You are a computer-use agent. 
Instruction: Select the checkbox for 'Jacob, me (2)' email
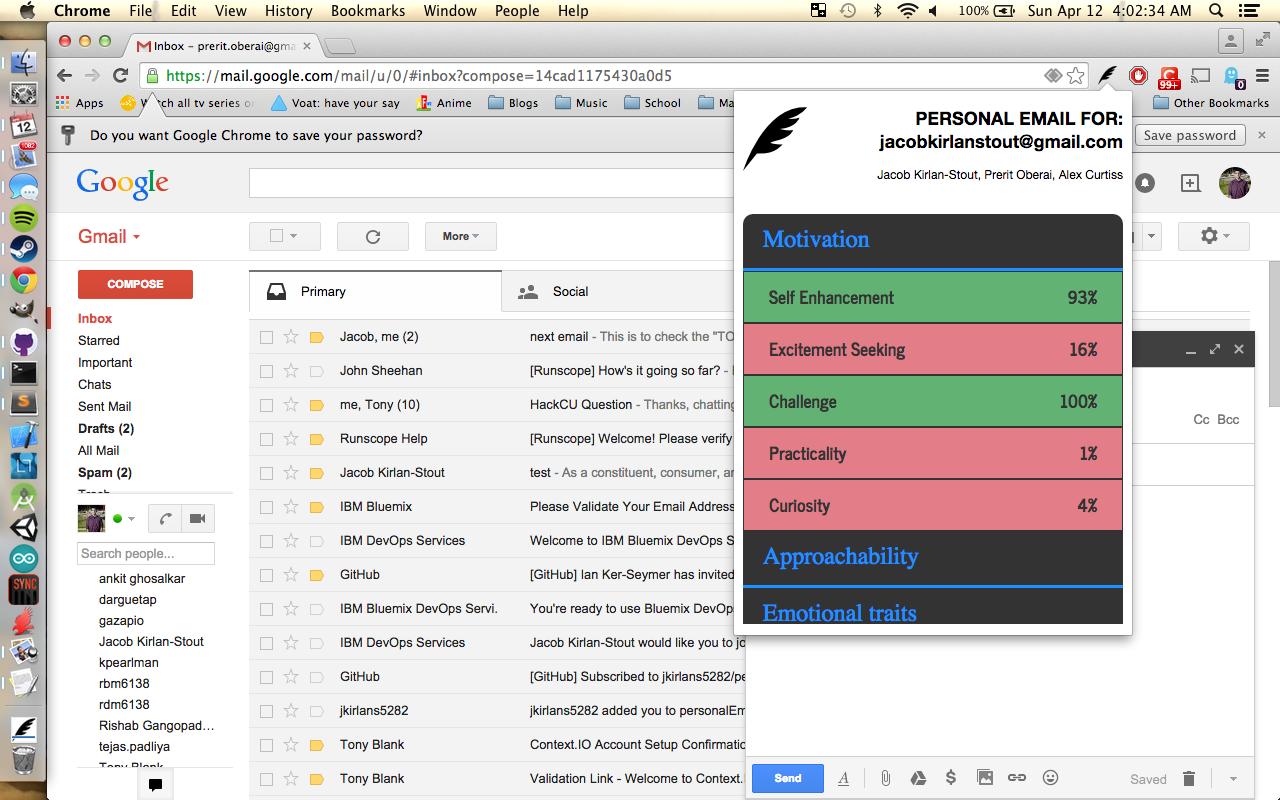click(266, 337)
